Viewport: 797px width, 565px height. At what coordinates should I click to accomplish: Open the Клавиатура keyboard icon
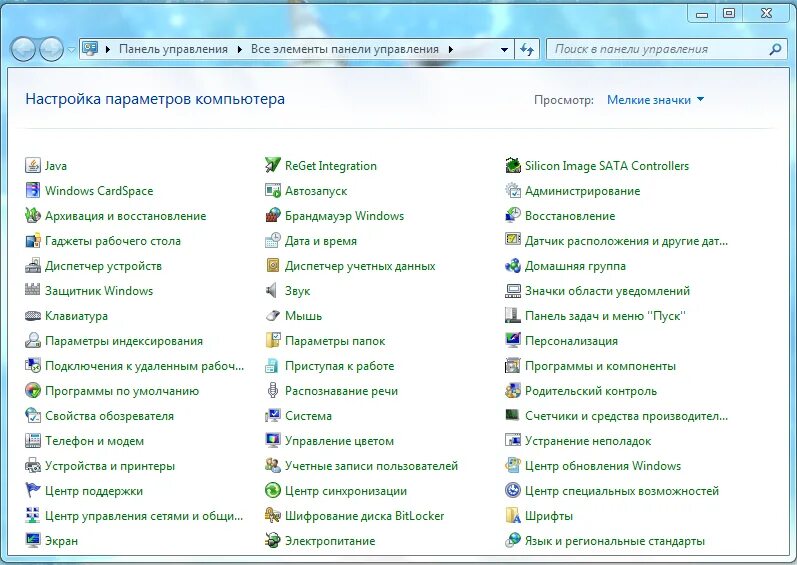[33, 316]
